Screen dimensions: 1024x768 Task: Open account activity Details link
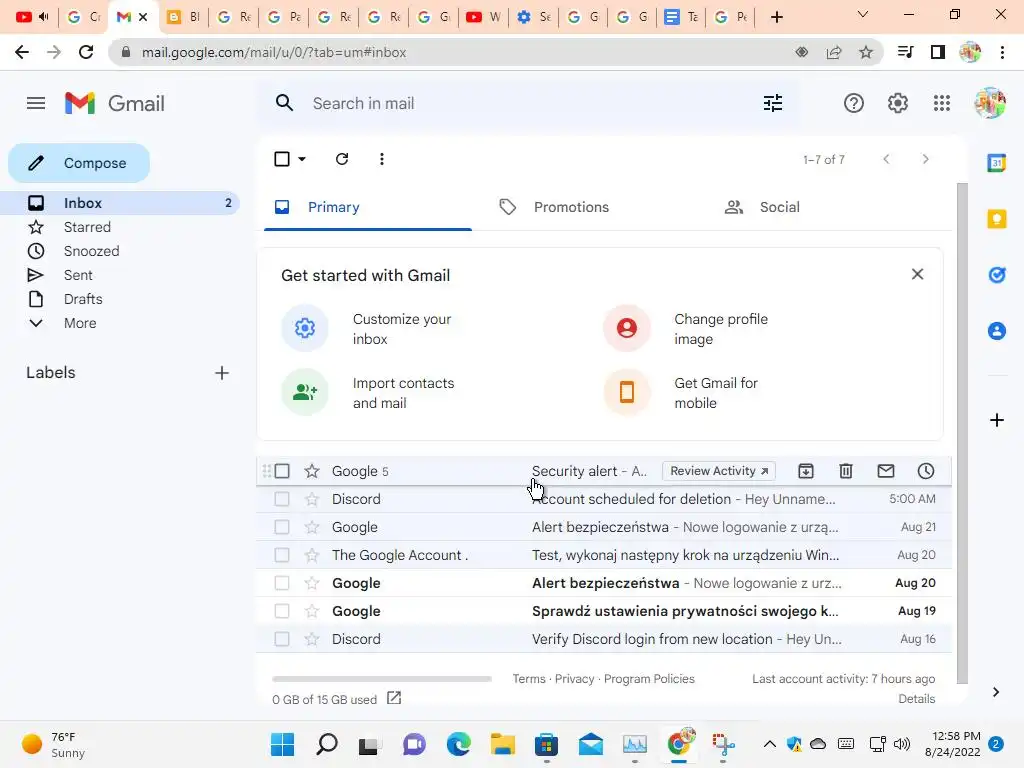point(916,699)
